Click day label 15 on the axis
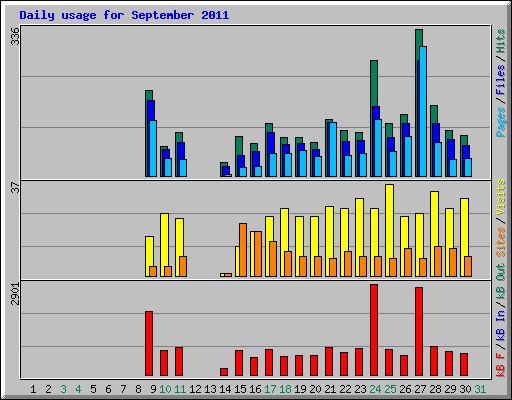 240,389
